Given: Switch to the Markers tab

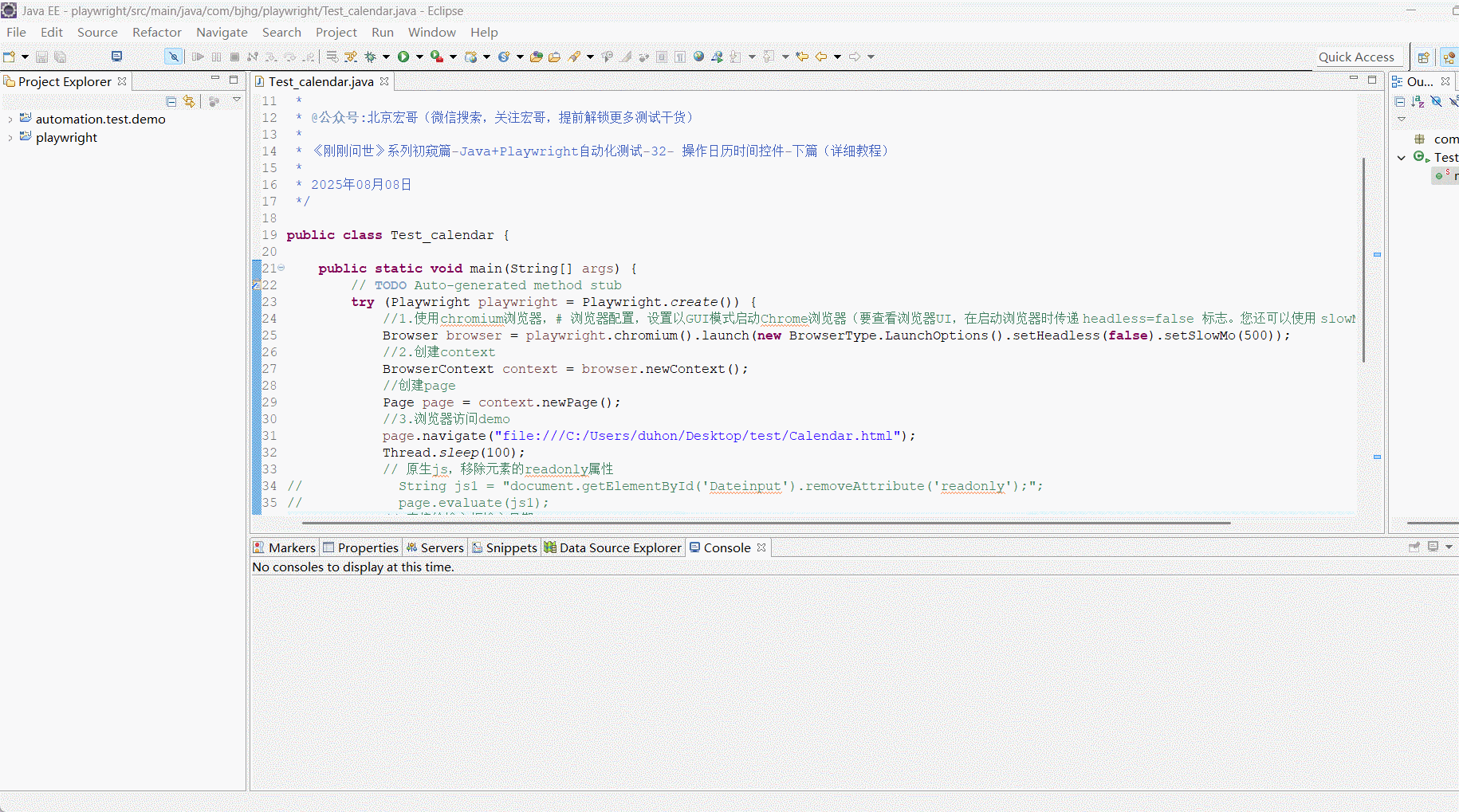Looking at the screenshot, I should pyautogui.click(x=285, y=547).
